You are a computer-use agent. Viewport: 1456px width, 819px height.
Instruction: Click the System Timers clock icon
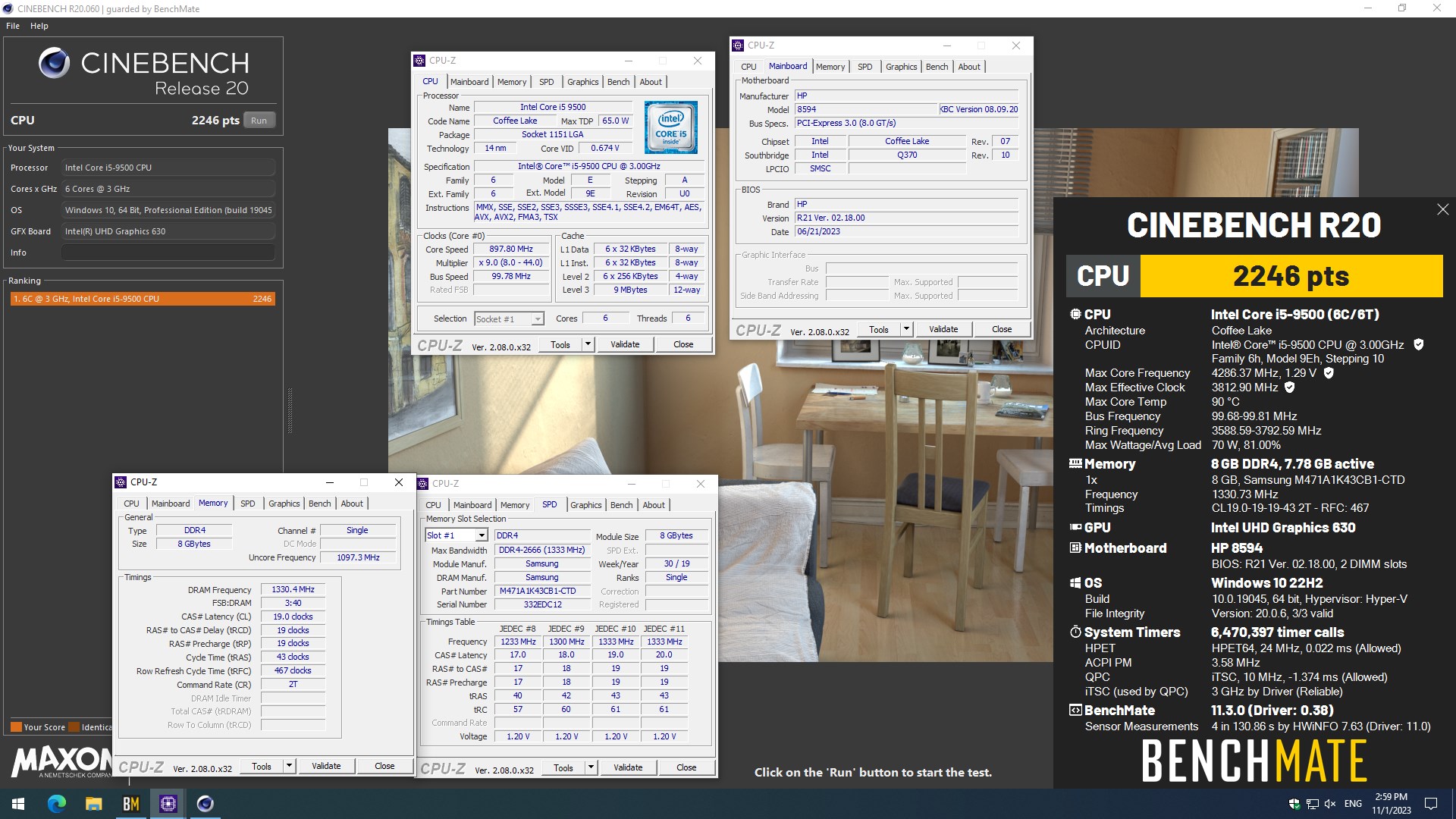(1075, 632)
